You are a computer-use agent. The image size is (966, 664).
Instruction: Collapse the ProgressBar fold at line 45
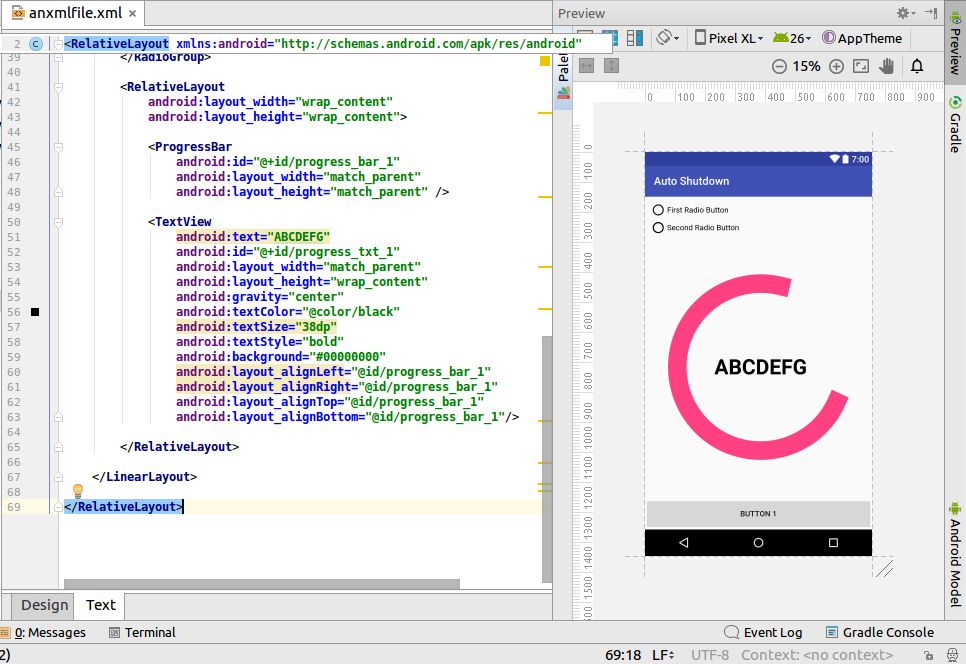point(58,147)
